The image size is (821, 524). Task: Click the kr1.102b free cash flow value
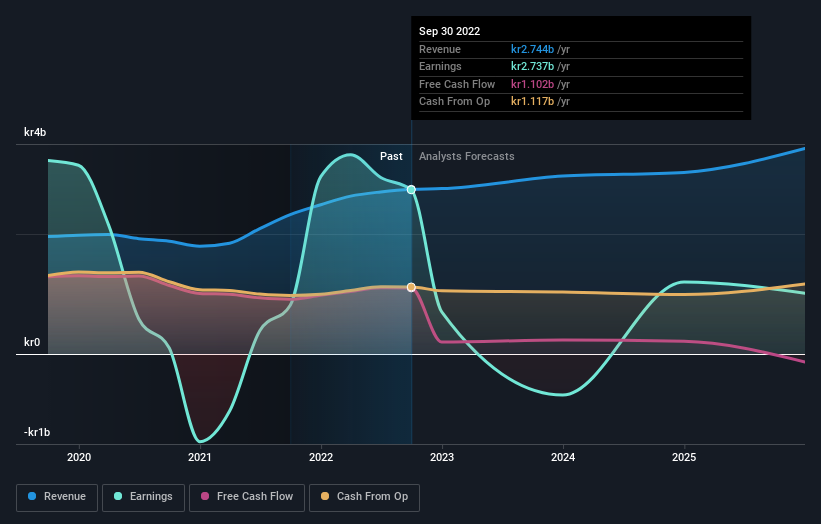532,84
